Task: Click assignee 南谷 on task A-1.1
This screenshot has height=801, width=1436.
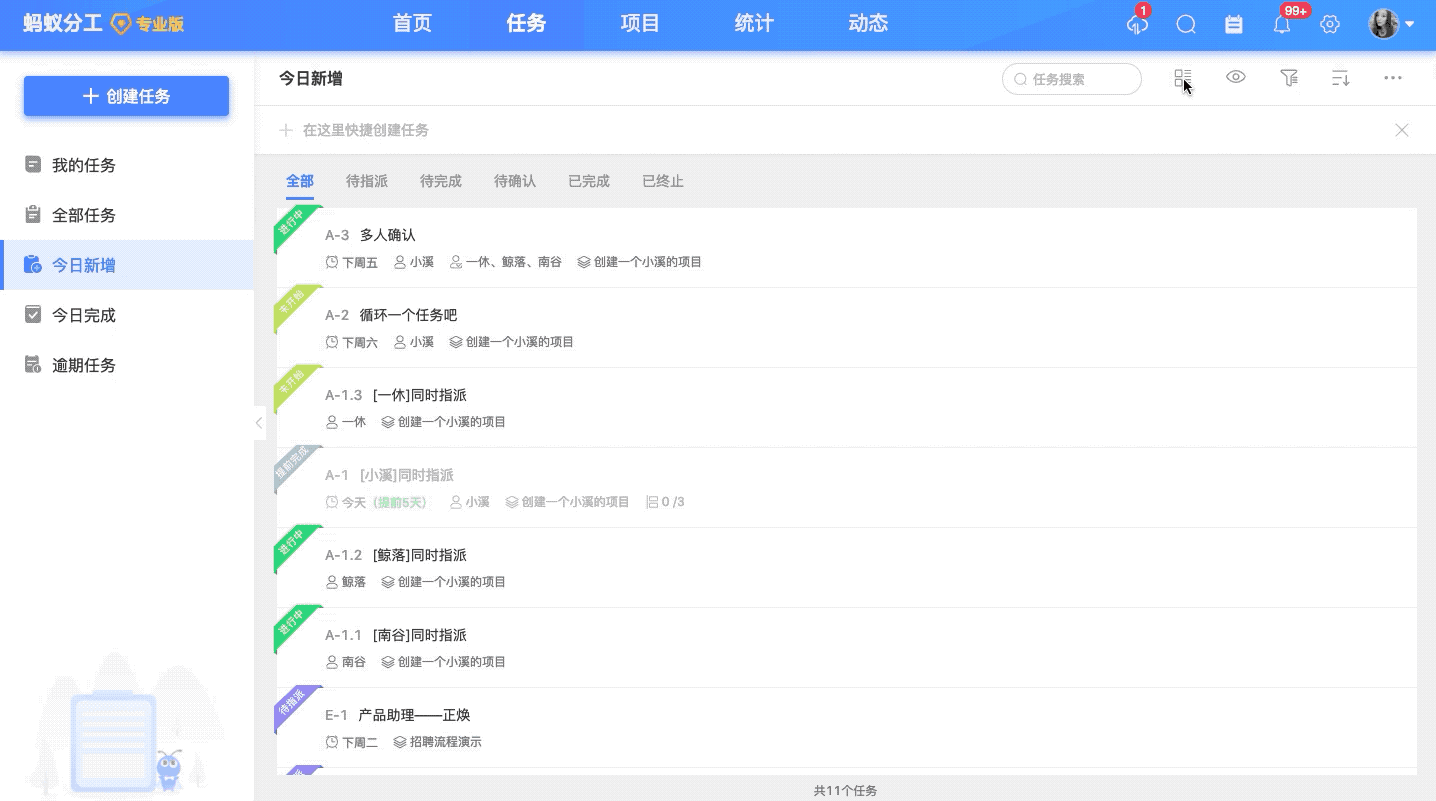Action: coord(346,662)
